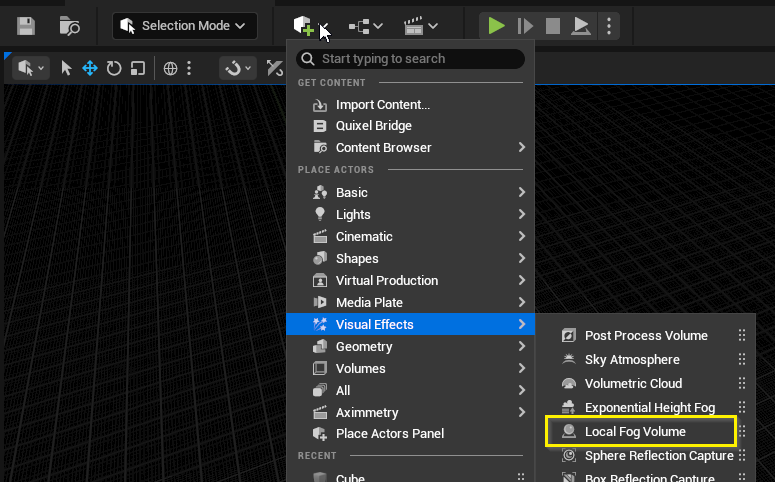The width and height of the screenshot is (775, 482).
Task: Toggle the world coordinate system globe icon
Action: 171,68
